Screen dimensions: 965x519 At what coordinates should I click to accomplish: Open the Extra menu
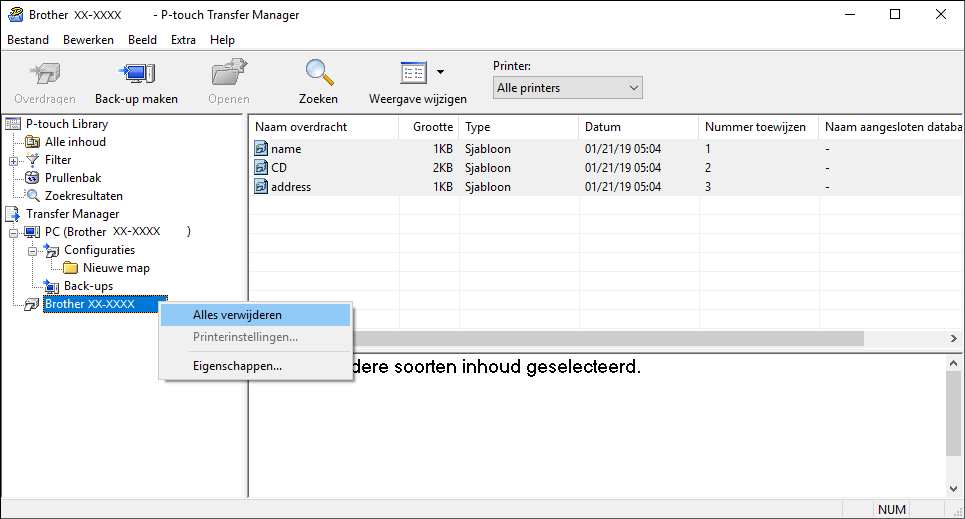click(183, 40)
